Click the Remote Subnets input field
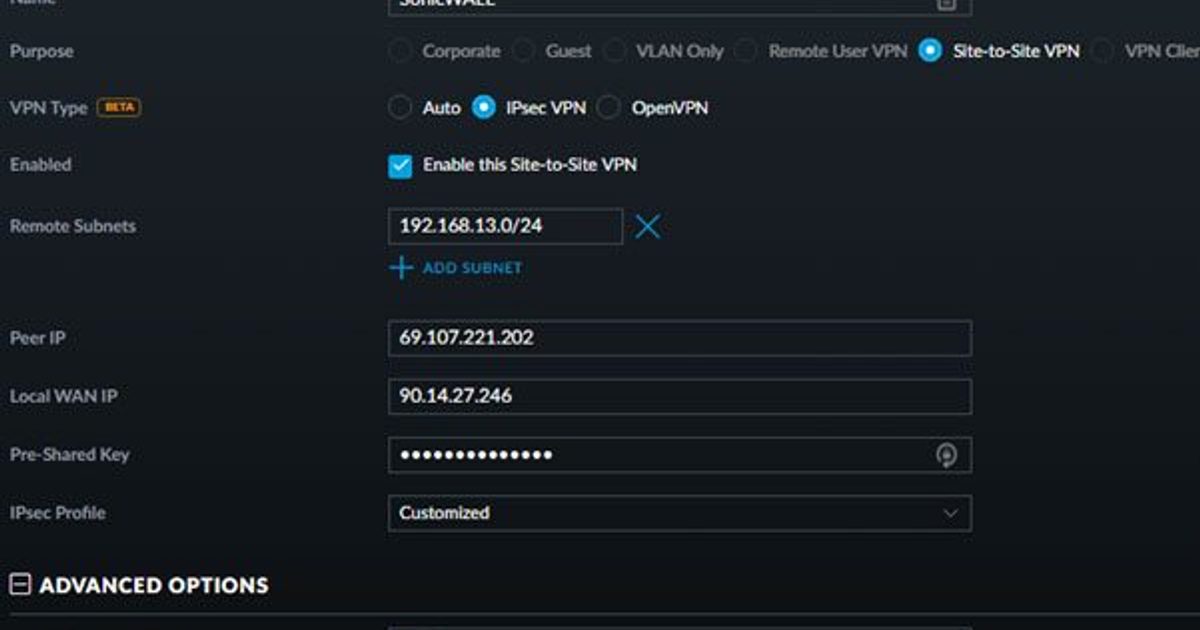1200x630 pixels. pyautogui.click(x=505, y=227)
